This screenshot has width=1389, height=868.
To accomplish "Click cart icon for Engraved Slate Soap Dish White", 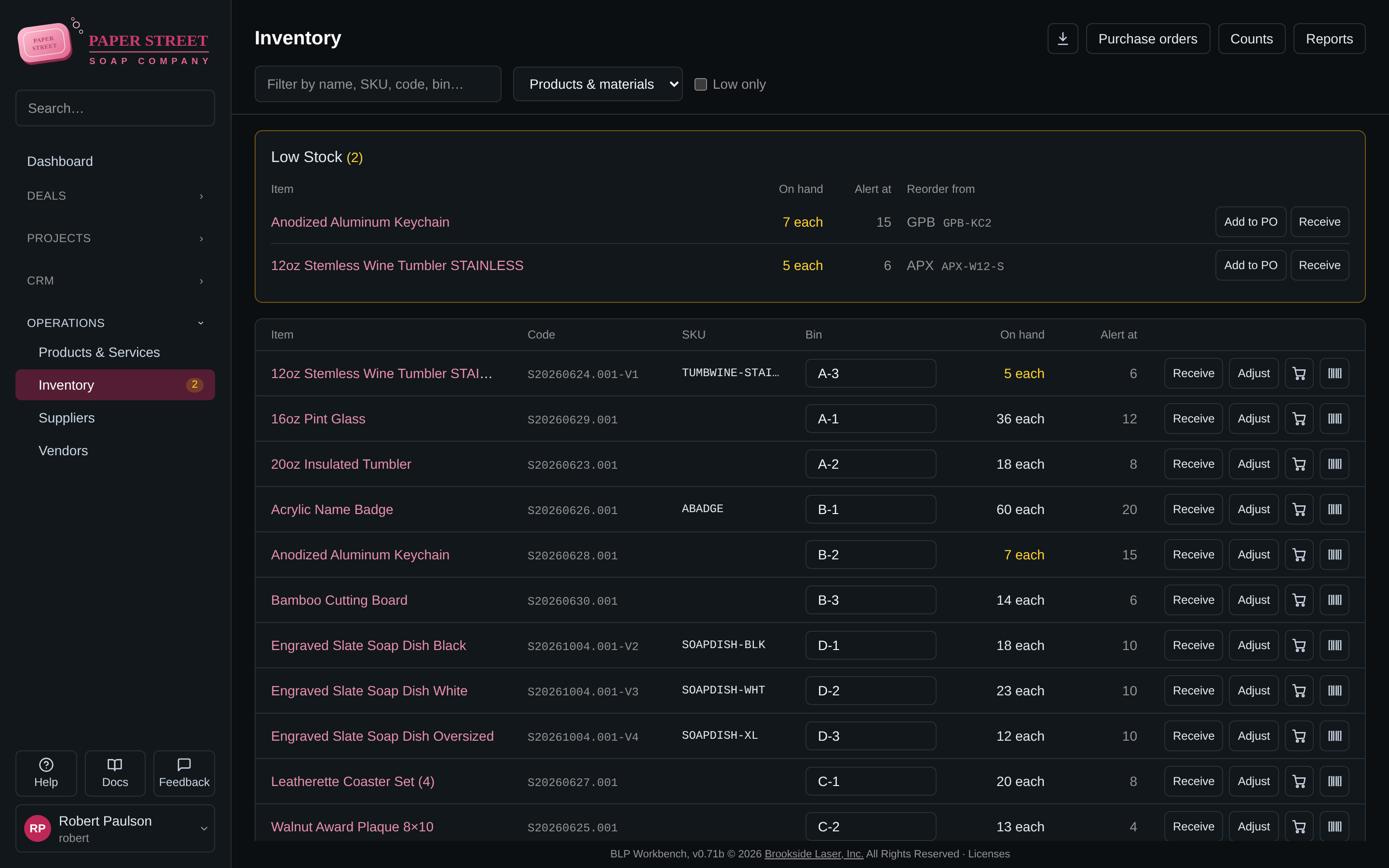I will pos(1299,691).
